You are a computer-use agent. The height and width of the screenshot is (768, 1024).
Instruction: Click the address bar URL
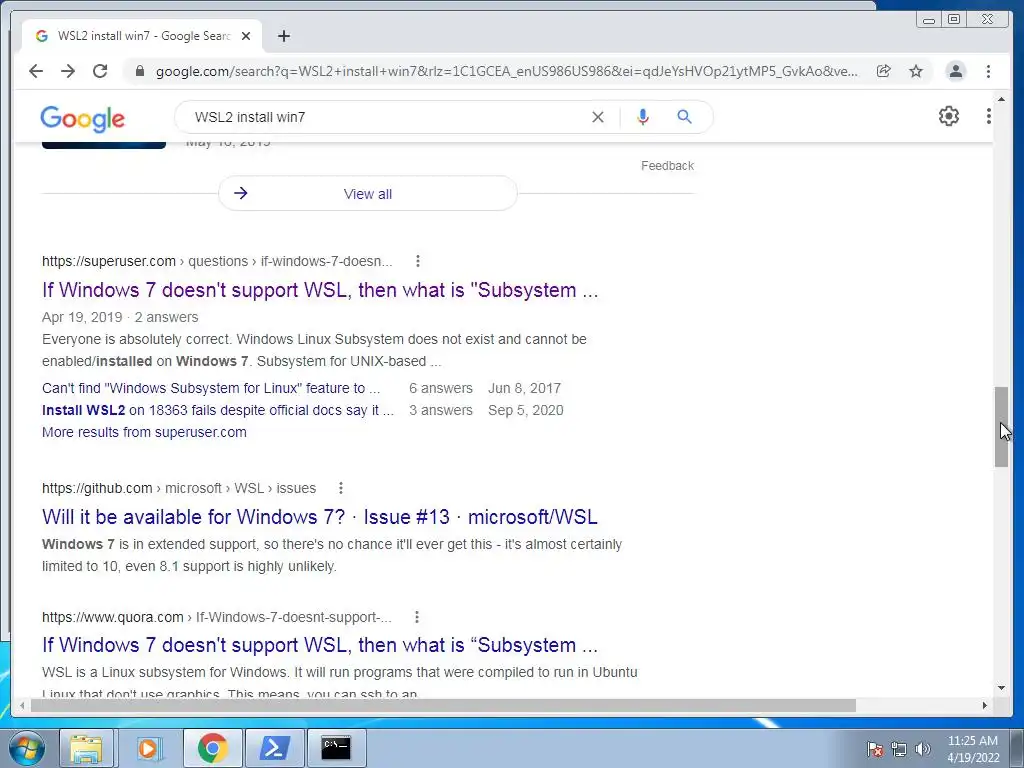(506, 71)
